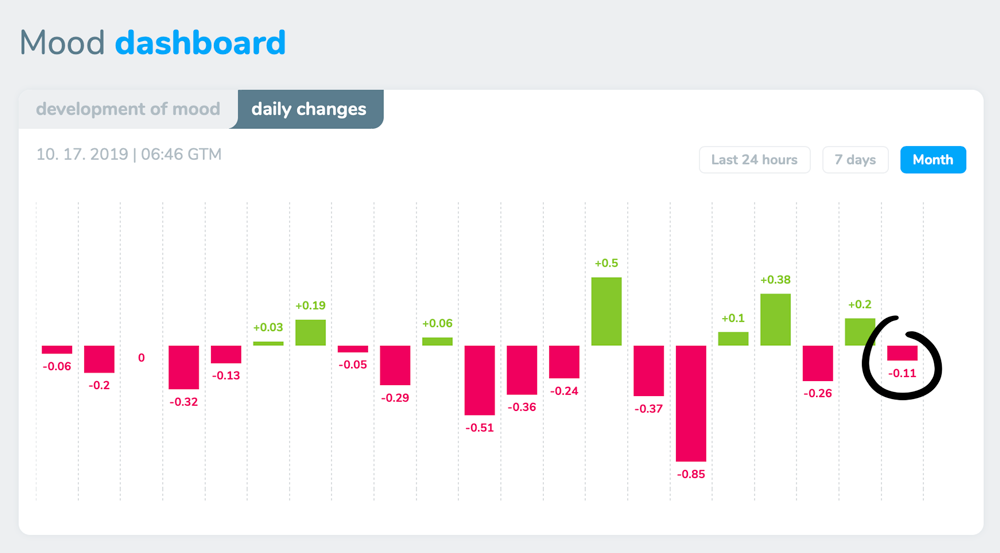Click the green +0.19 bar
Screen dimensions: 1000x553
point(311,333)
